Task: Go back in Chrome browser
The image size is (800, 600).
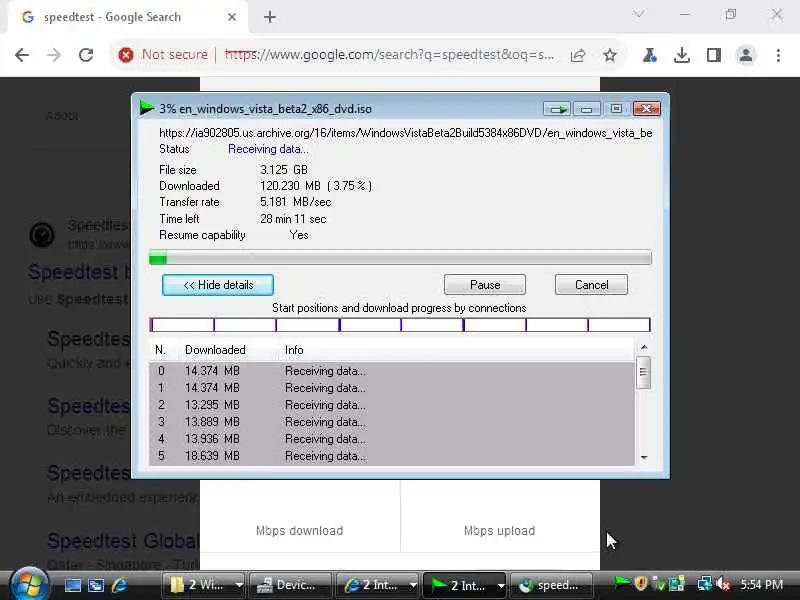Action: [22, 55]
